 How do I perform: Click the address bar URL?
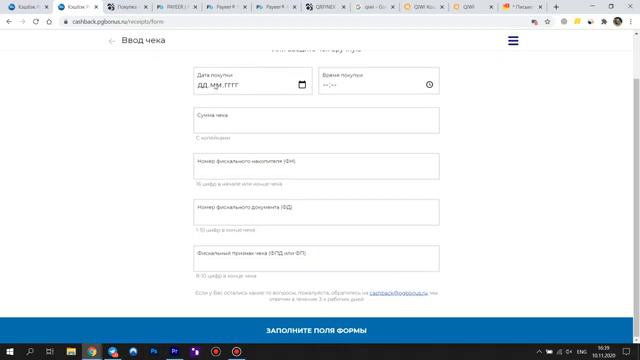118,22
